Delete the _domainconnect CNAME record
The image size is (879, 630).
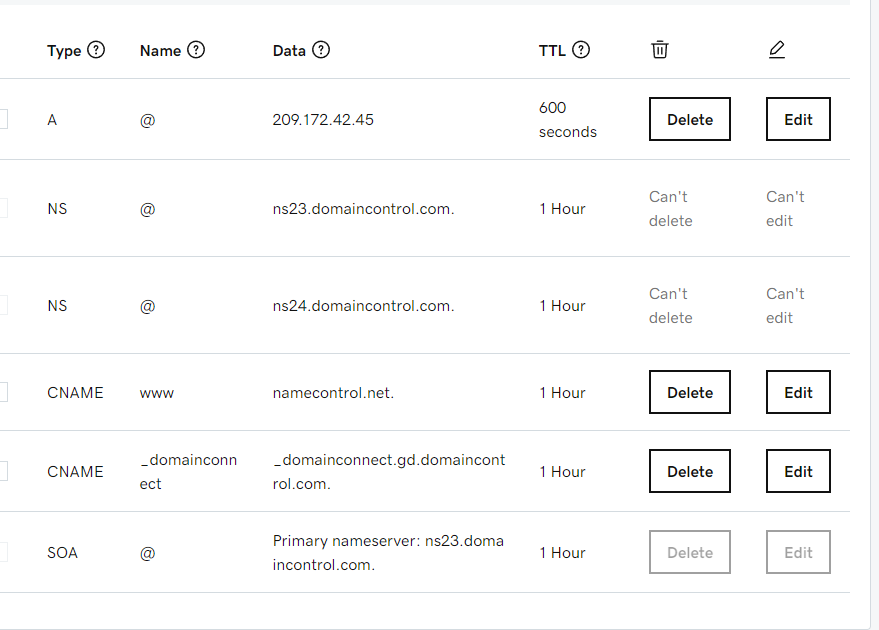coord(690,471)
